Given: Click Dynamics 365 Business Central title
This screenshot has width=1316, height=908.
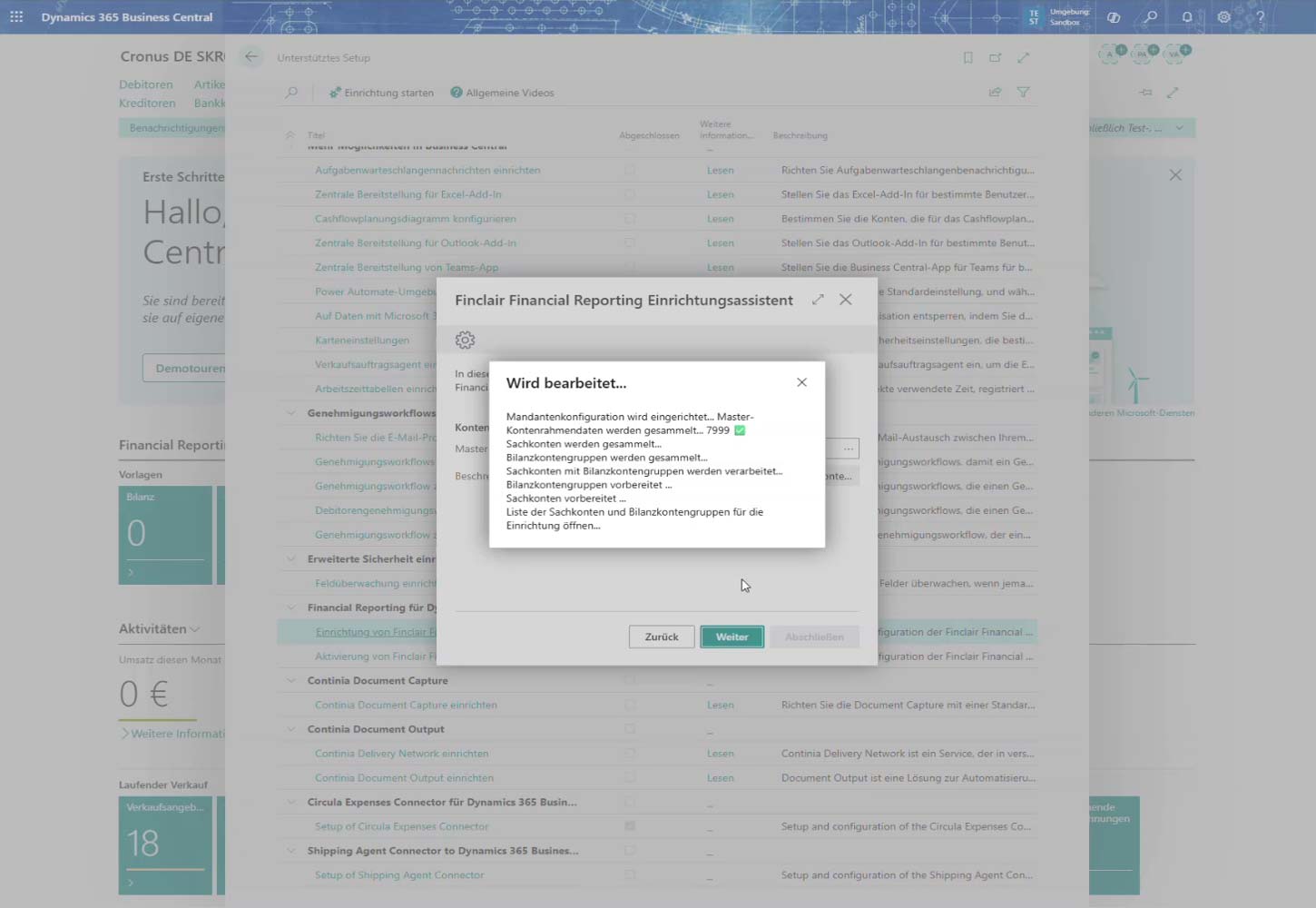Looking at the screenshot, I should tap(127, 16).
